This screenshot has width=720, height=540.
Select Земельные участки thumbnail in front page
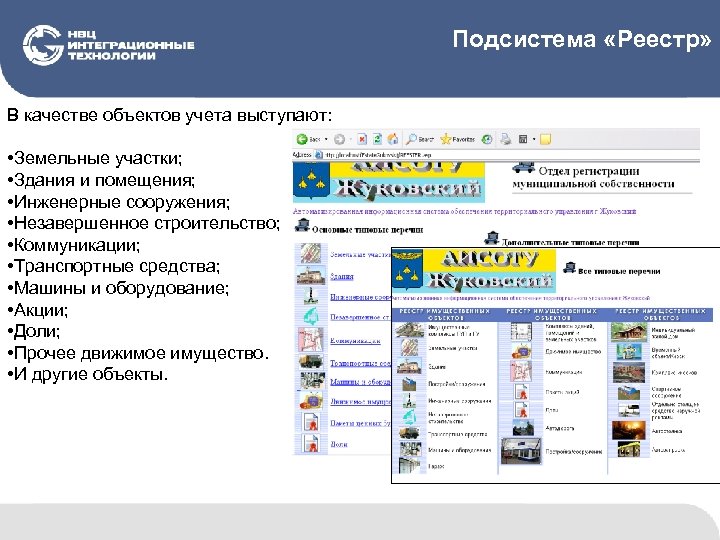[x=410, y=348]
